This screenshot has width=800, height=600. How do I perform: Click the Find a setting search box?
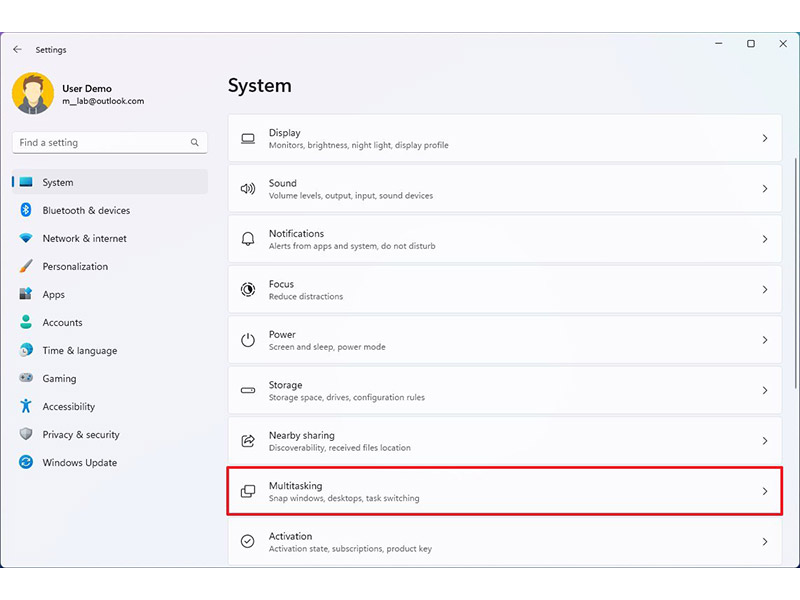100,143
